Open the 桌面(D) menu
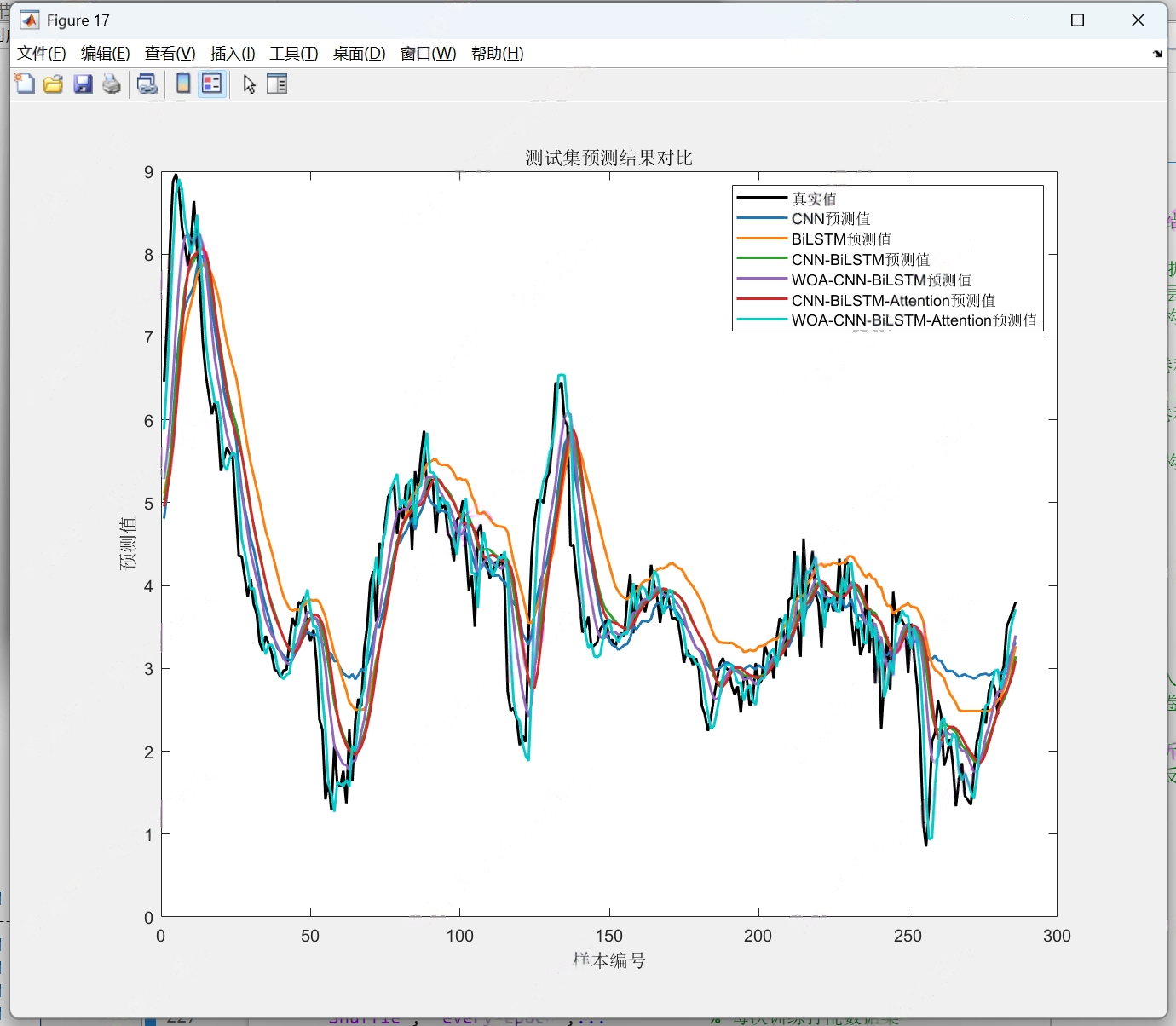 [x=359, y=54]
